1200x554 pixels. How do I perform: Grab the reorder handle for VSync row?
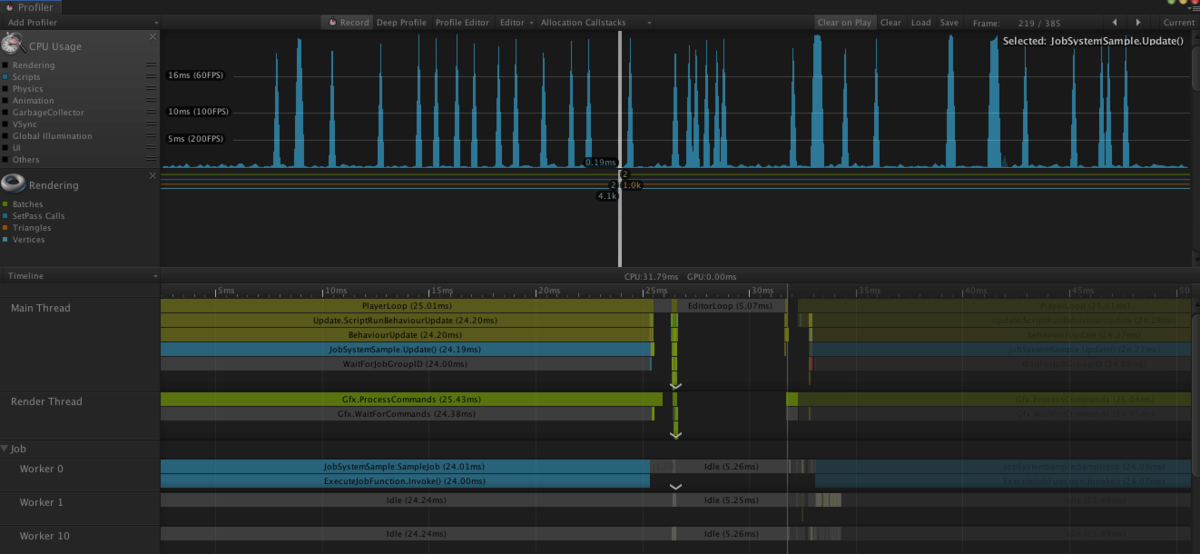pyautogui.click(x=151, y=124)
